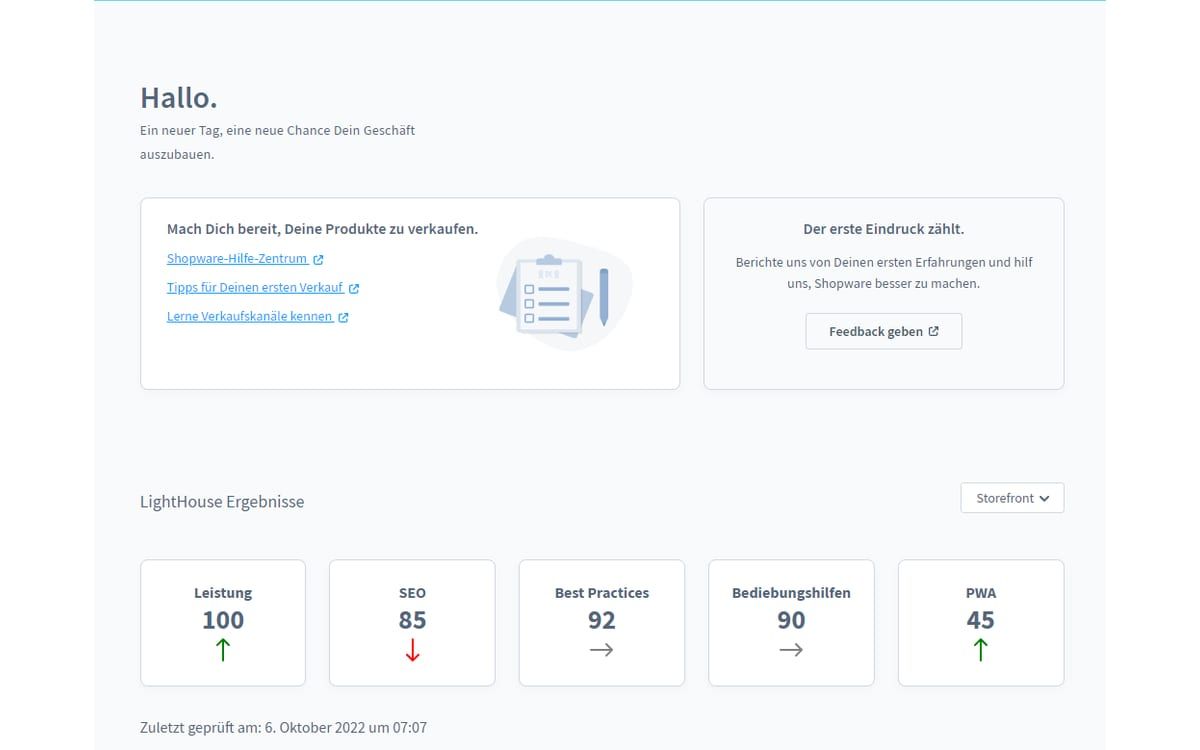
Task: Click the right arrow under Bediebungshilfen
Action: pyautogui.click(x=791, y=650)
